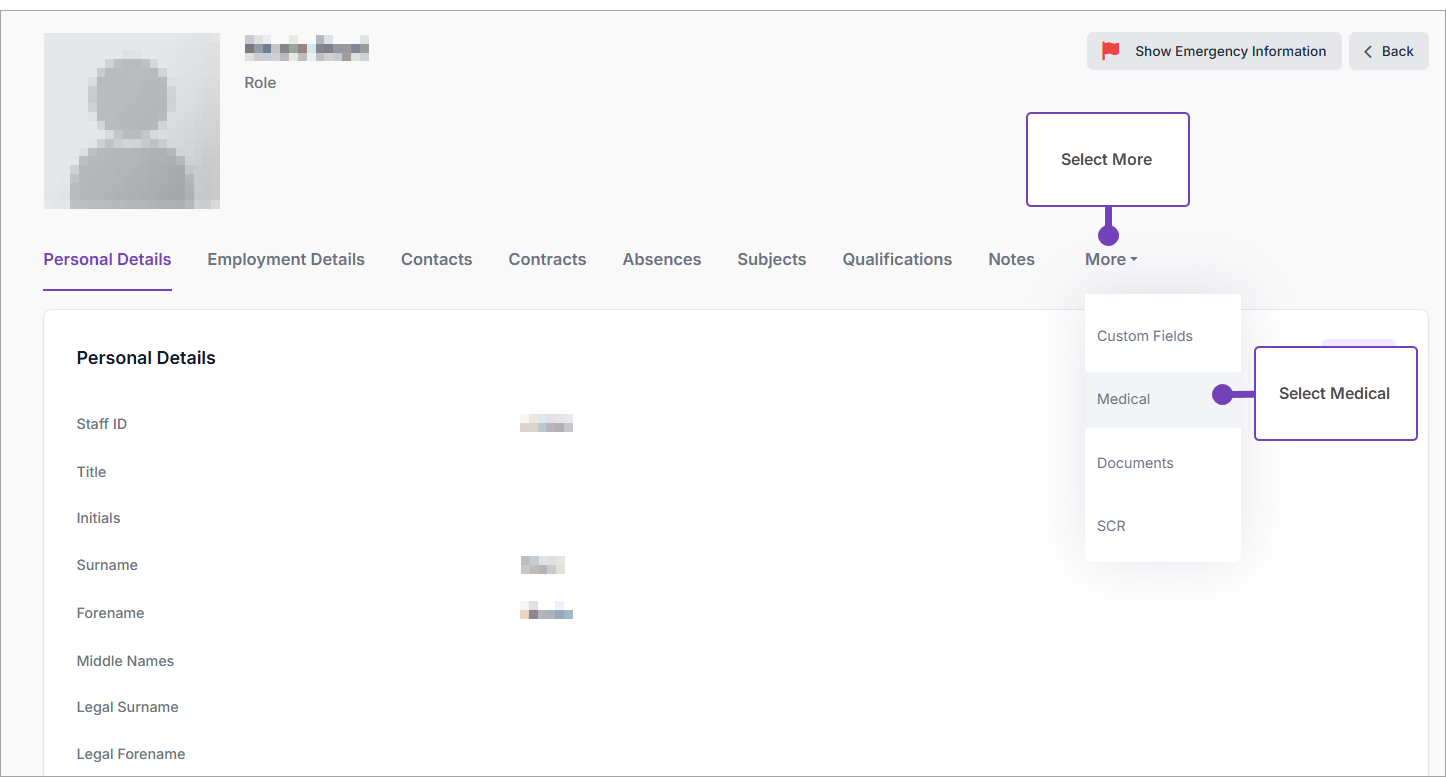This screenshot has width=1446, height=777.
Task: Click the left chevron back arrow
Action: coord(1368,51)
